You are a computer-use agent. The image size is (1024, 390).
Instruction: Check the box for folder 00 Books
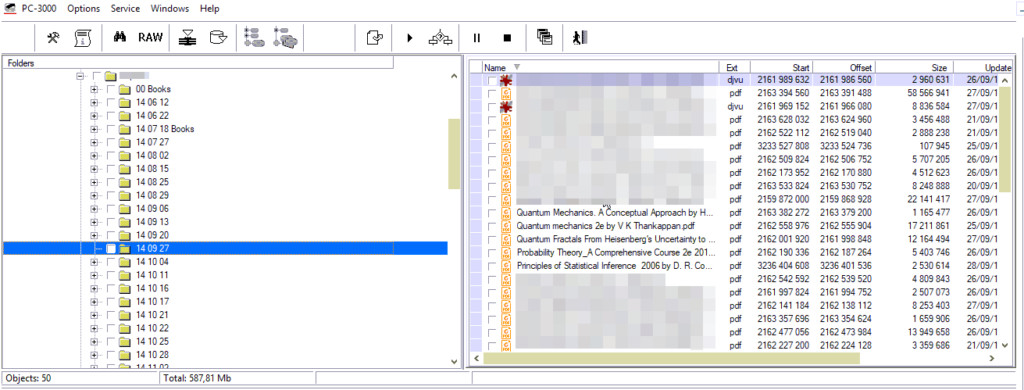tap(111, 89)
